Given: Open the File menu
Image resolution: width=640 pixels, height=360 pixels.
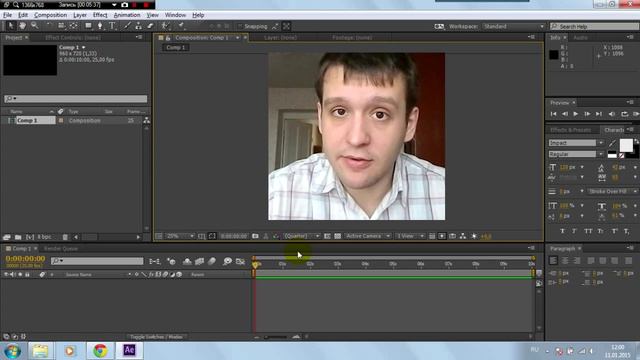Looking at the screenshot, I should click(x=7, y=15).
